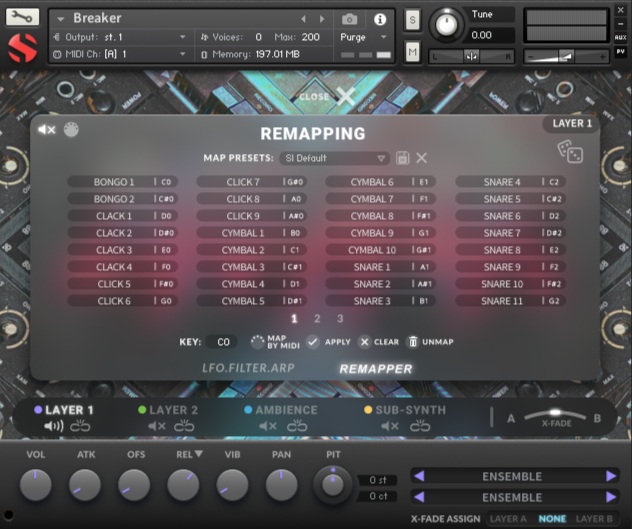Open the Map Presets SI Default dropdown
The height and width of the screenshot is (529, 632).
coord(334,158)
